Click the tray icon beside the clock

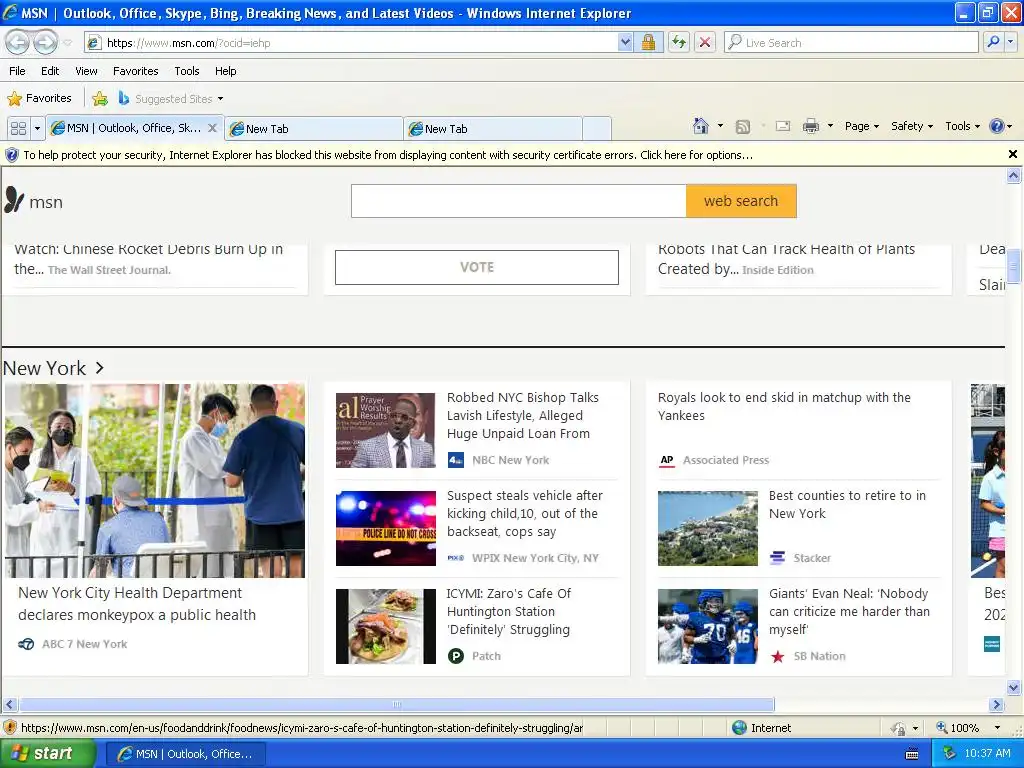950,753
